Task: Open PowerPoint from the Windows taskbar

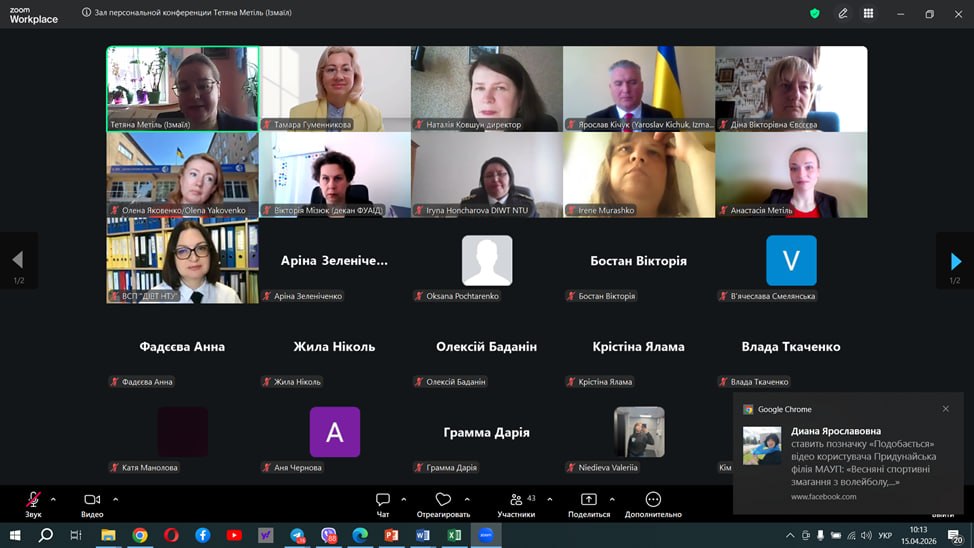Action: point(391,535)
